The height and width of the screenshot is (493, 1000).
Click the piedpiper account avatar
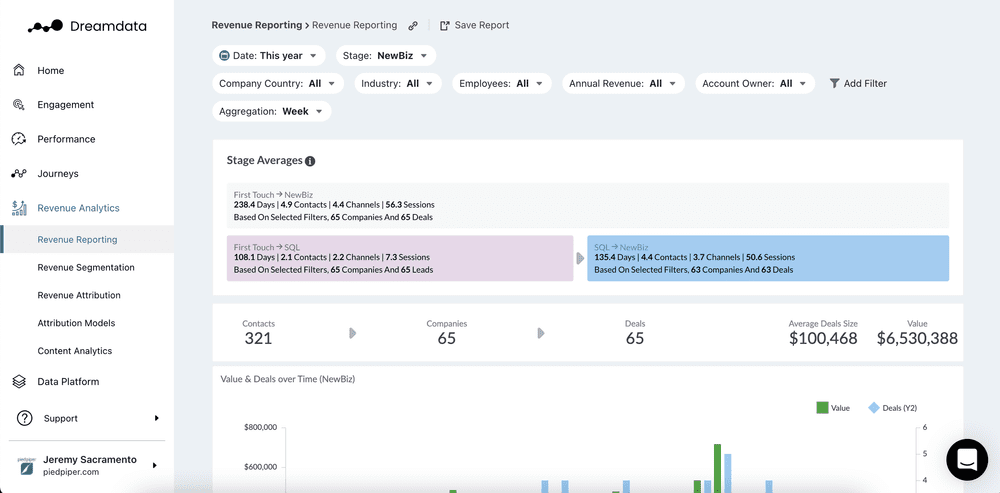(26, 466)
